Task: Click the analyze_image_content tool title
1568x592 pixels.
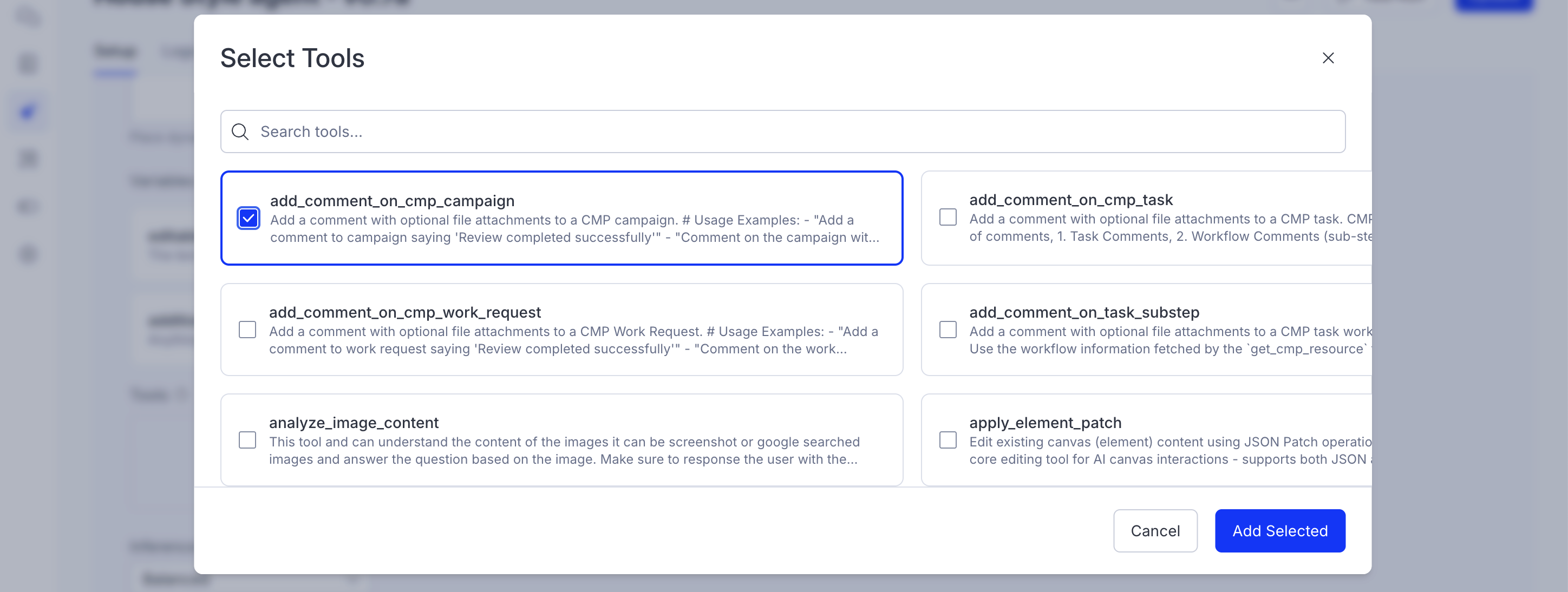Action: [354, 423]
